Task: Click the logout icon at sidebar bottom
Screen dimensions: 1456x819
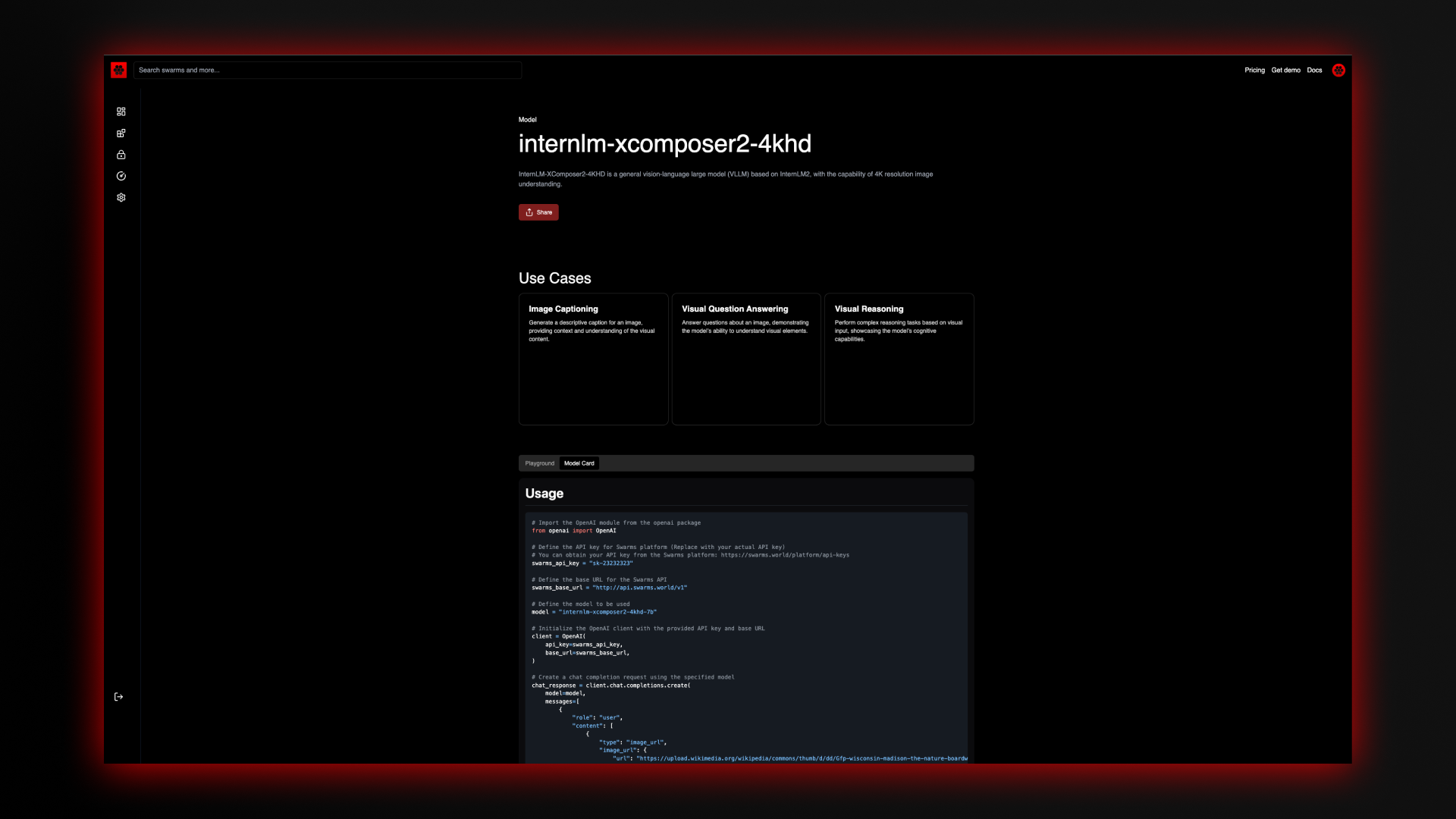Action: pyautogui.click(x=119, y=697)
